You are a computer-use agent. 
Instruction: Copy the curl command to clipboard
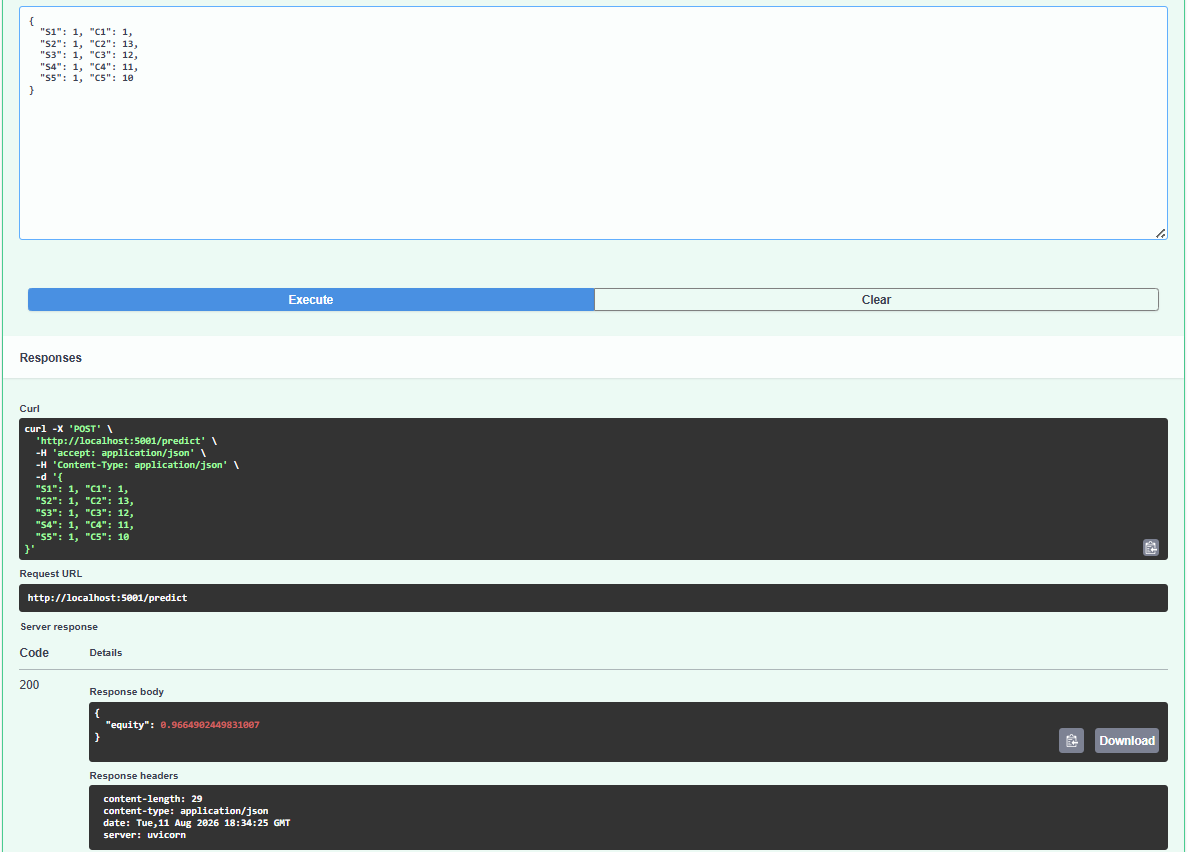(1151, 547)
